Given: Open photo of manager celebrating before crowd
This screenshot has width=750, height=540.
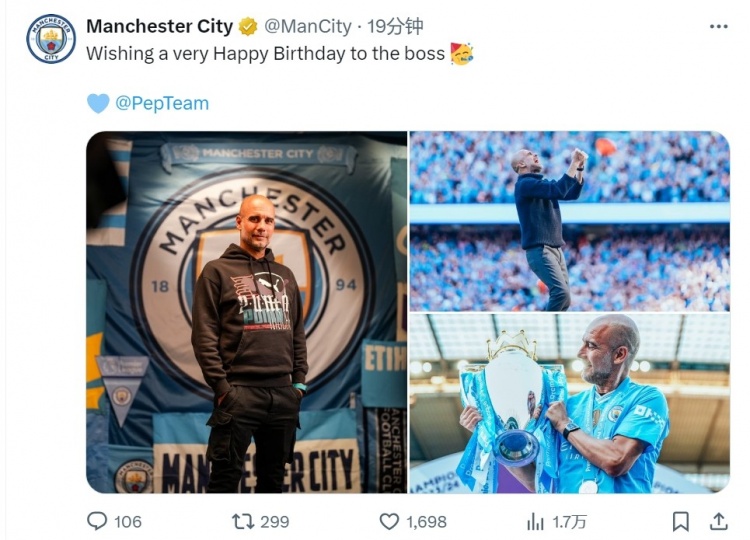Looking at the screenshot, I should (x=569, y=220).
